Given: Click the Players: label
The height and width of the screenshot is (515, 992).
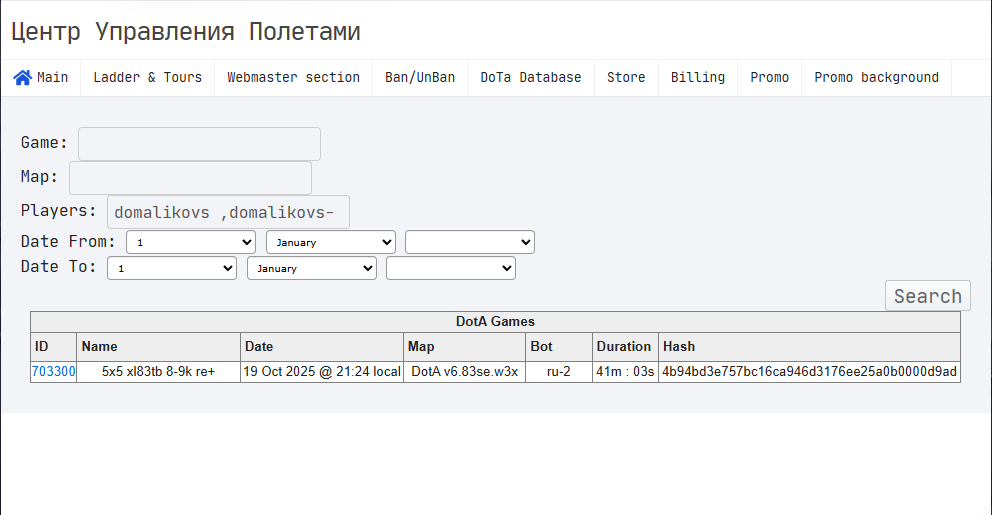Looking at the screenshot, I should click(58, 211).
